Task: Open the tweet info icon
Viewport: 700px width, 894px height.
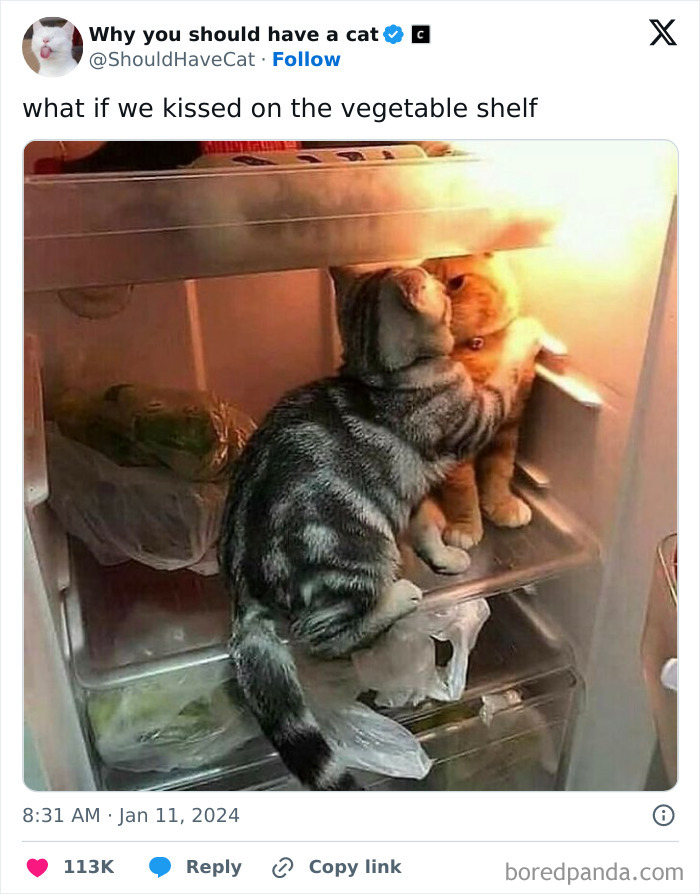Action: 664,815
